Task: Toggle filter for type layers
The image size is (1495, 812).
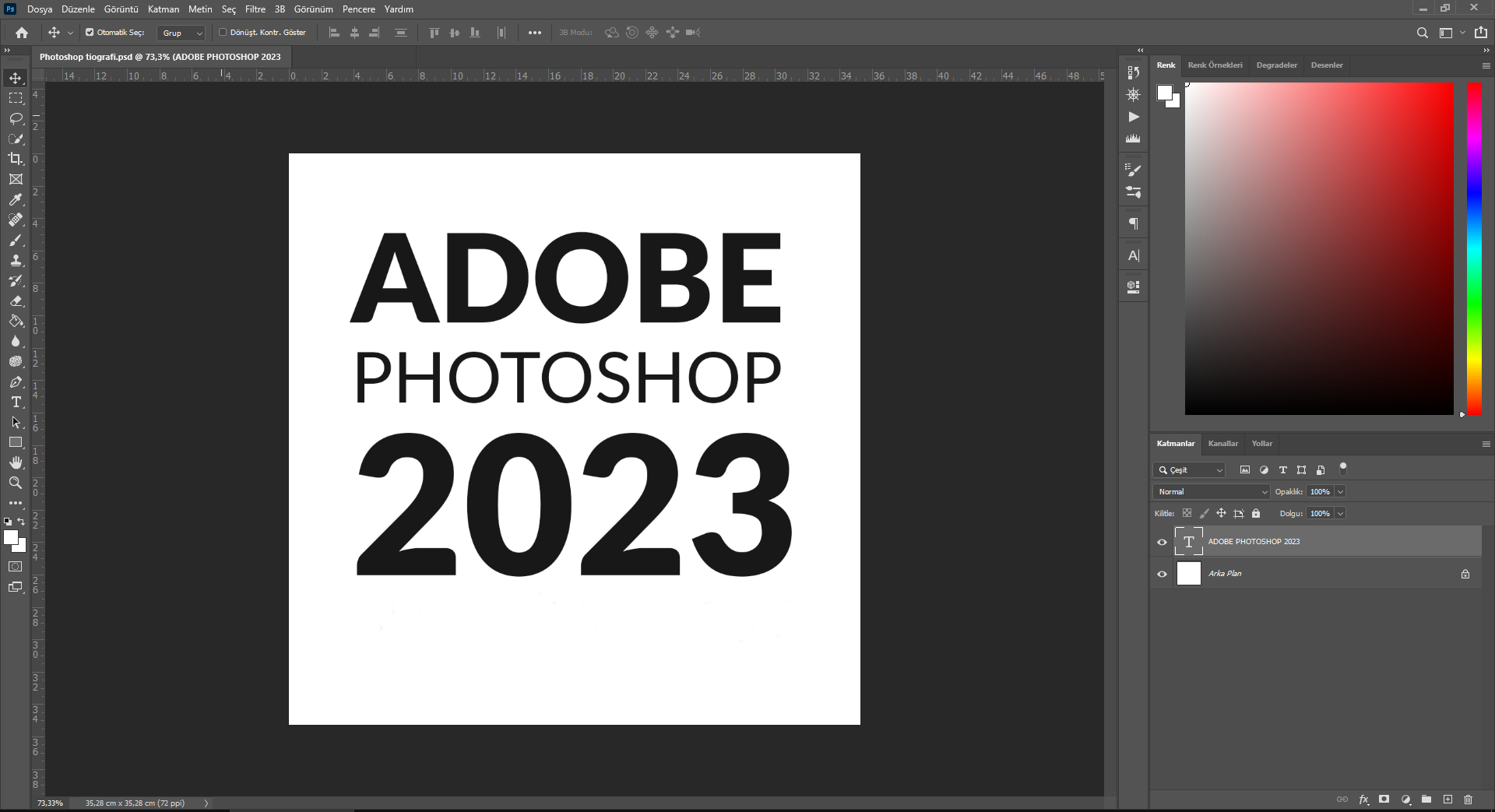Action: 1282,469
